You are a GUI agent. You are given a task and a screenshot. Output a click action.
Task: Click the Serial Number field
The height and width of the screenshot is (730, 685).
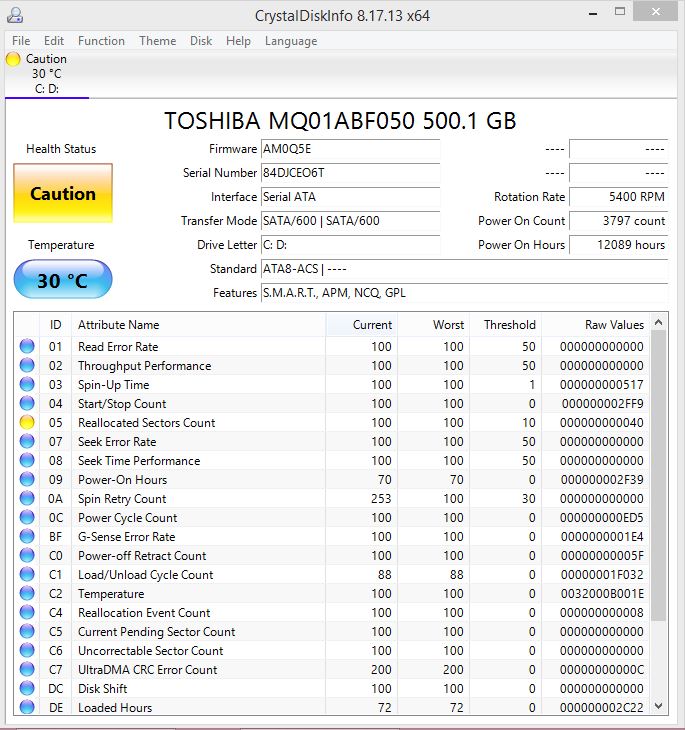tap(350, 173)
